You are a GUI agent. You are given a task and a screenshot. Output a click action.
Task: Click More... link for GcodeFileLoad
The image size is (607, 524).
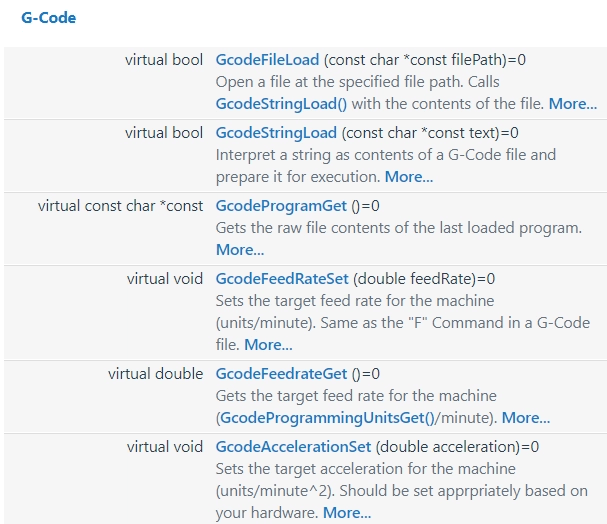click(573, 104)
